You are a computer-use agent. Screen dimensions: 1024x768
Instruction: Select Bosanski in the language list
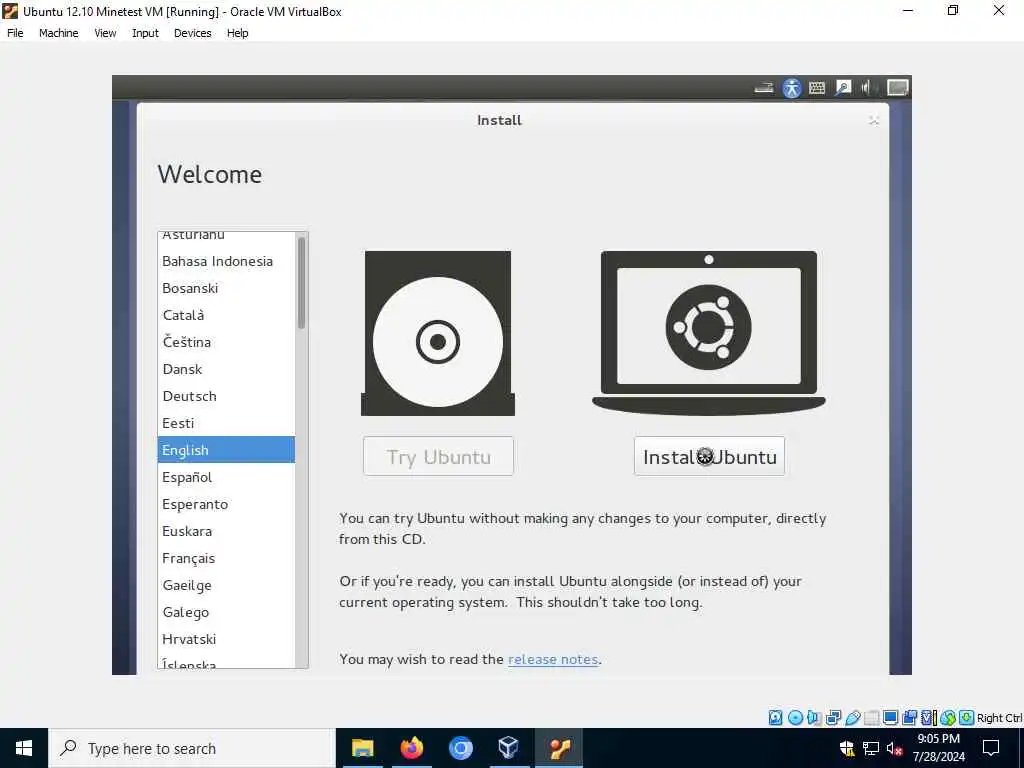226,288
